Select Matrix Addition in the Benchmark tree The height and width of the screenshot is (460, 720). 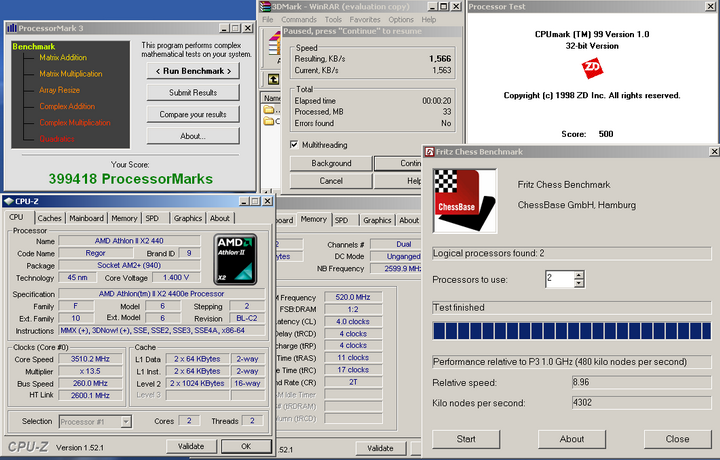63,57
